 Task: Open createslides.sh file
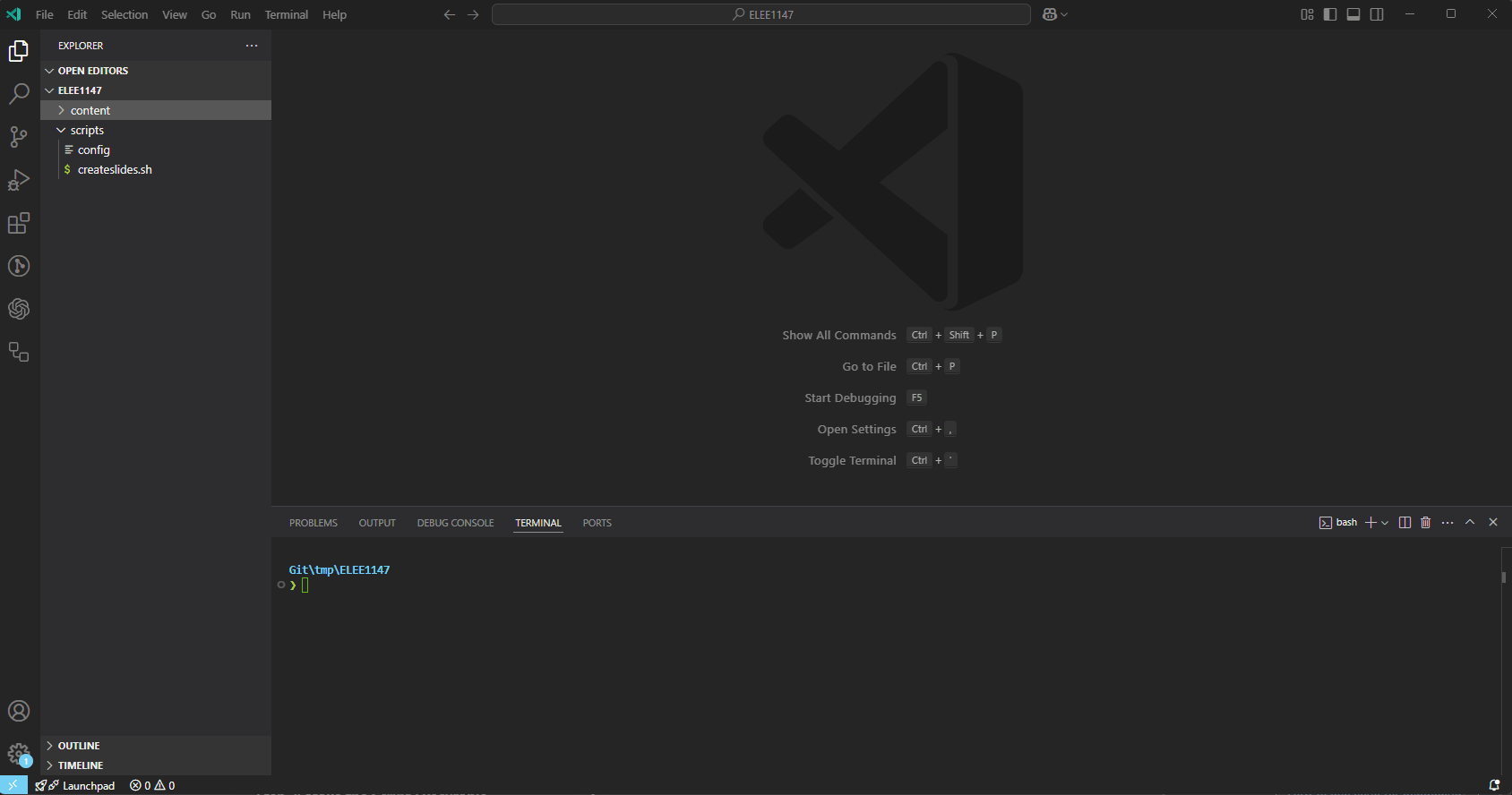[x=115, y=169]
